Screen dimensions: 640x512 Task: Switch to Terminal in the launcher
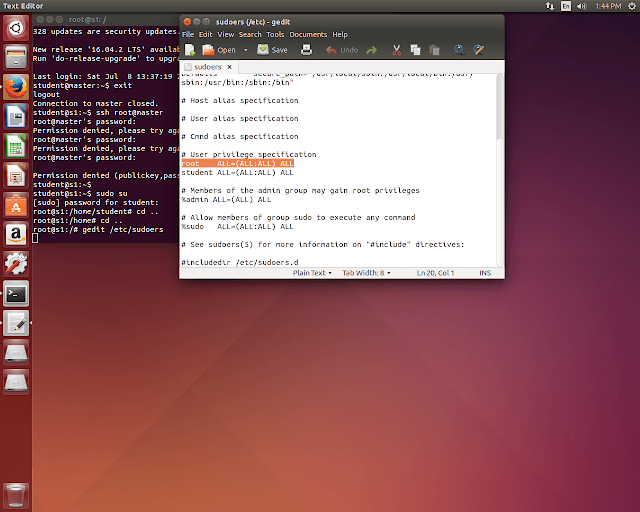coord(16,293)
